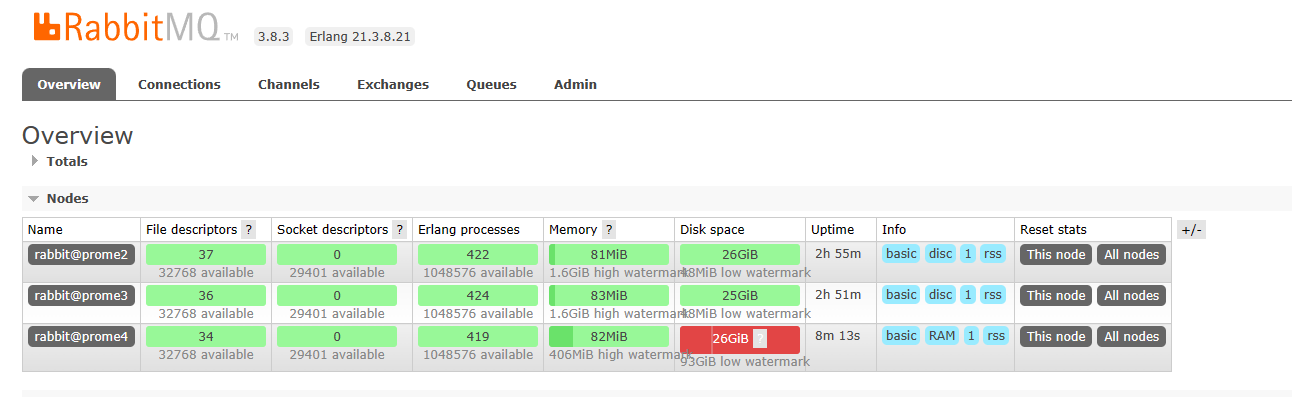The width and height of the screenshot is (1292, 397).
Task: Switch to the Overview tab
Action: coord(69,84)
